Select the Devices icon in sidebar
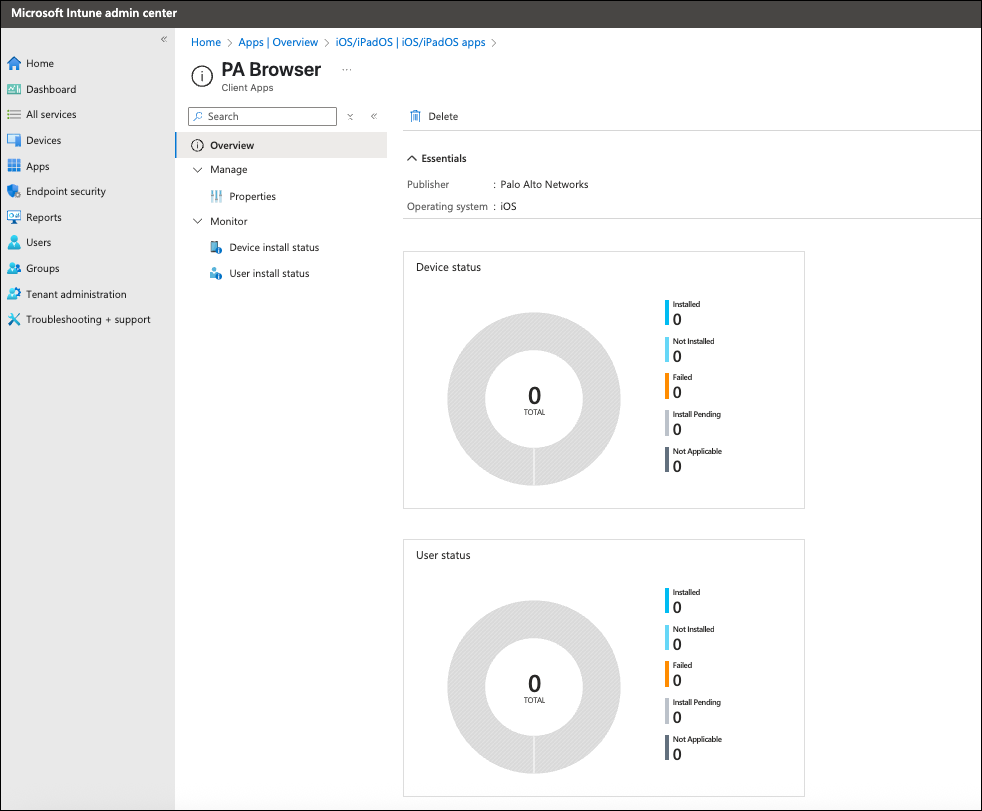Image resolution: width=982 pixels, height=811 pixels. tap(14, 141)
